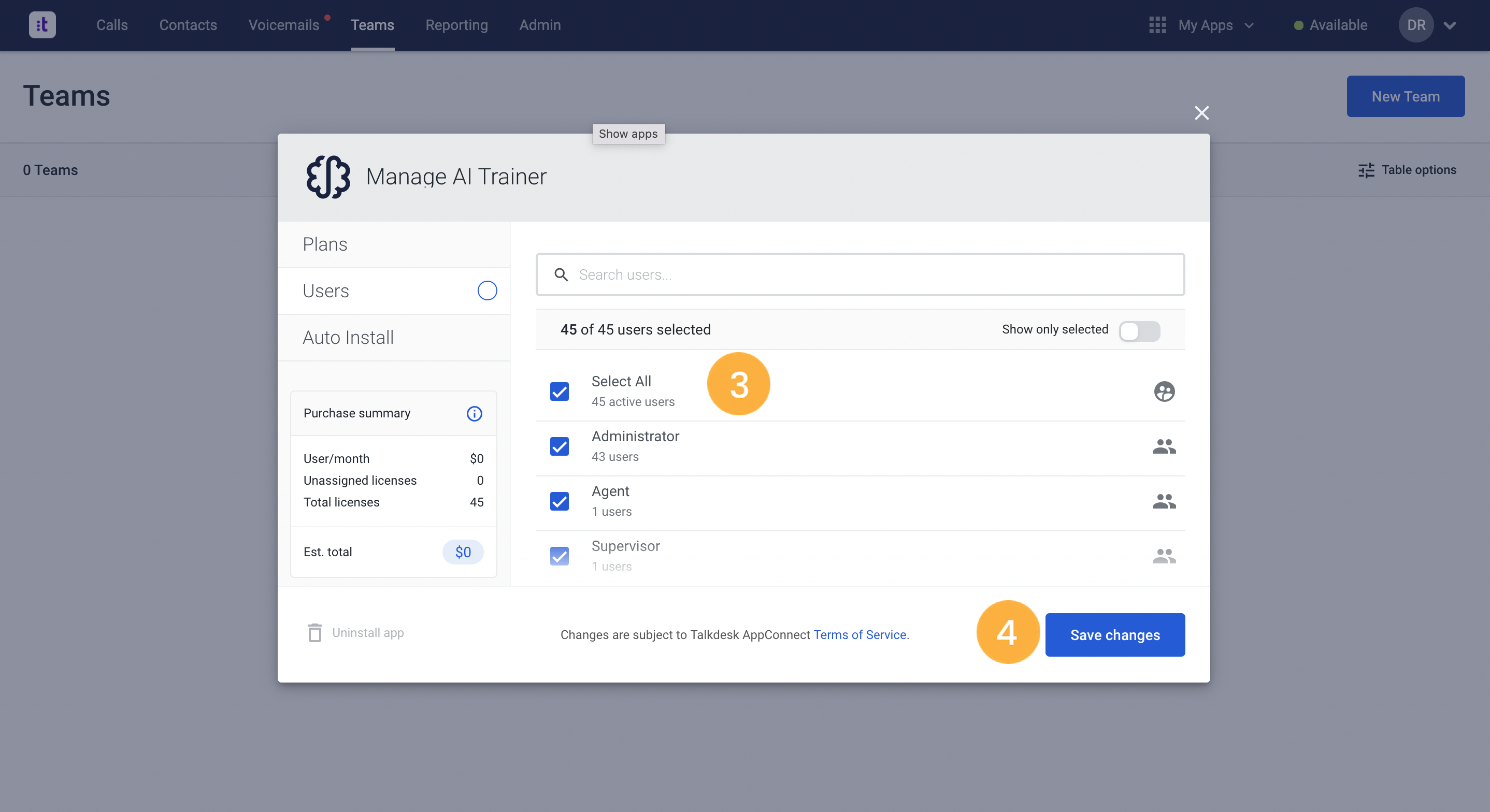The image size is (1490, 812).
Task: Click the "User/month" label
Action: click(336, 459)
